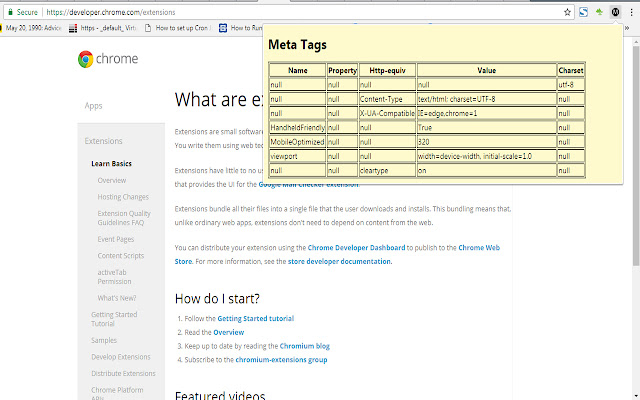This screenshot has height=400, width=640.
Task: Click the green extension icon in toolbar
Action: point(599,12)
